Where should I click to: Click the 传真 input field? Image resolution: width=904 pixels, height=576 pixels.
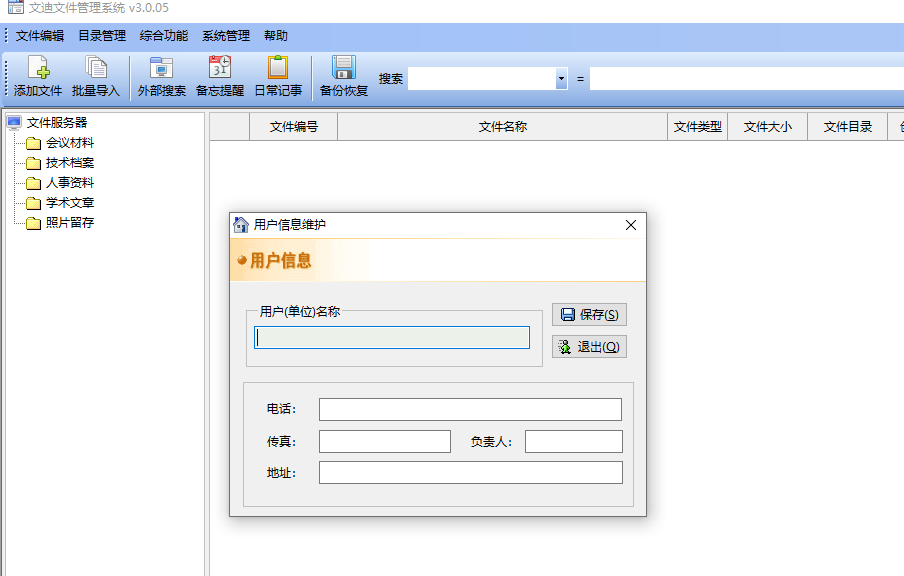385,442
